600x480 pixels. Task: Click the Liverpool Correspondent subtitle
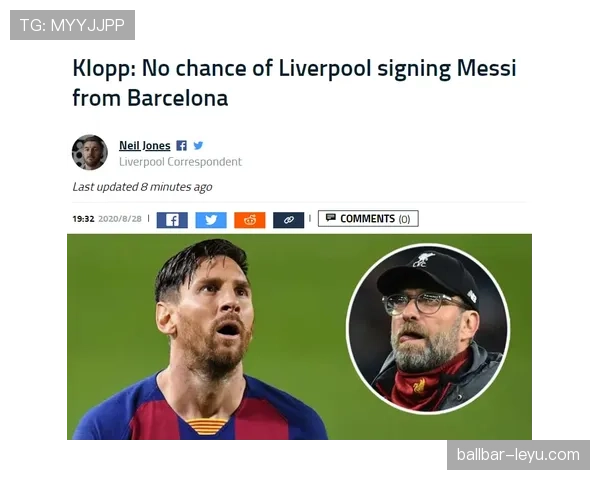coord(180,162)
